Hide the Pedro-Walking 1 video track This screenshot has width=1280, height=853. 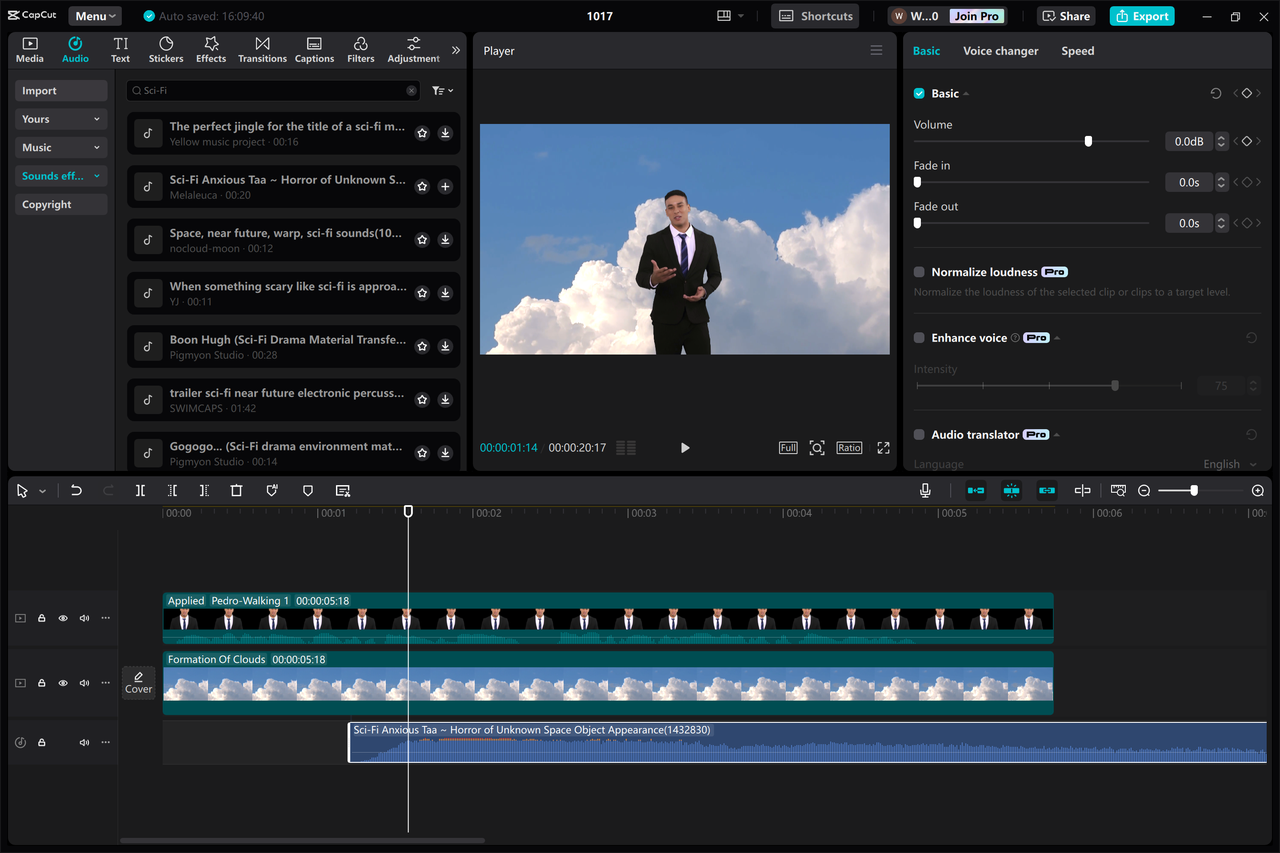click(x=63, y=617)
